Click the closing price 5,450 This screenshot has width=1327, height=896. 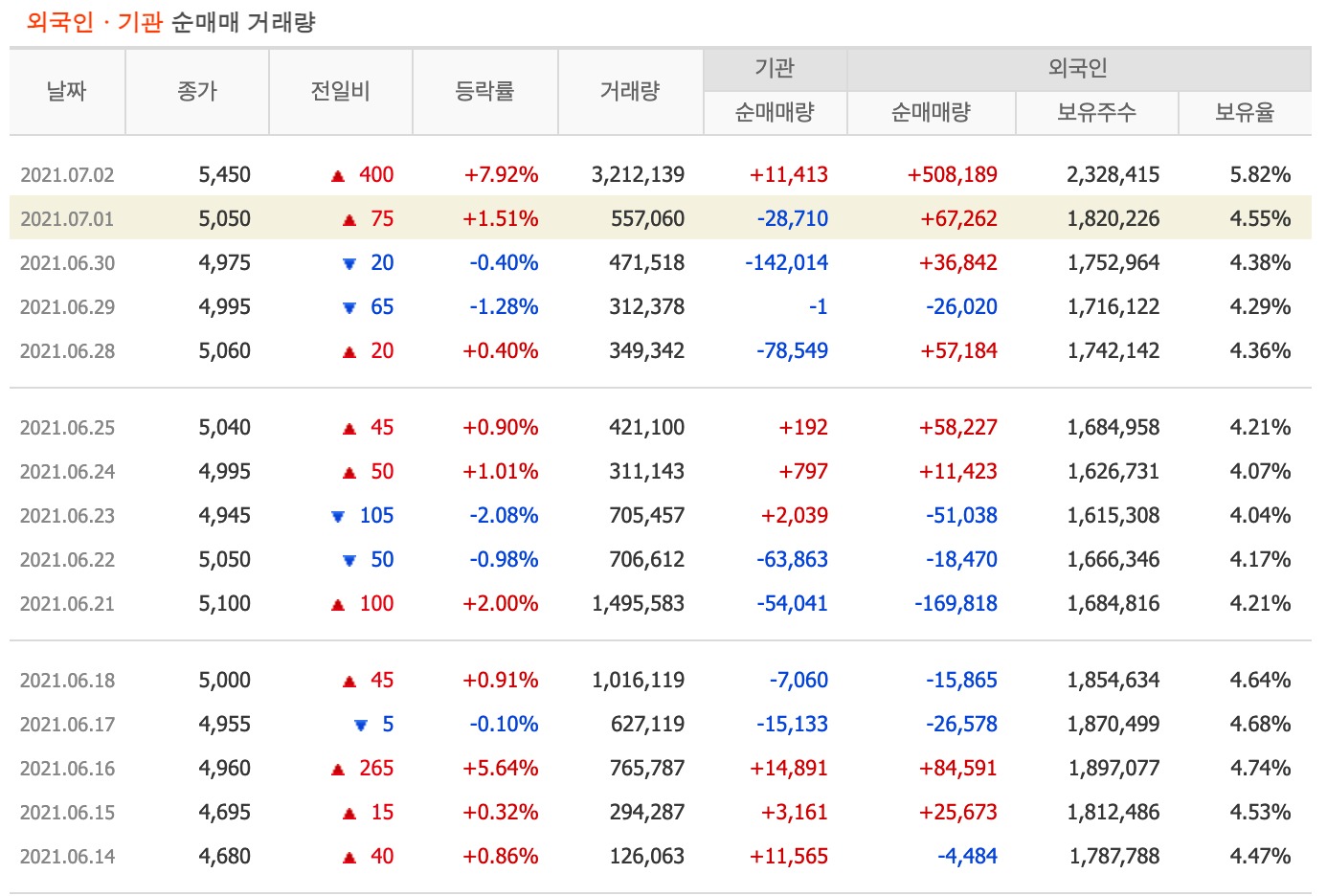click(225, 175)
